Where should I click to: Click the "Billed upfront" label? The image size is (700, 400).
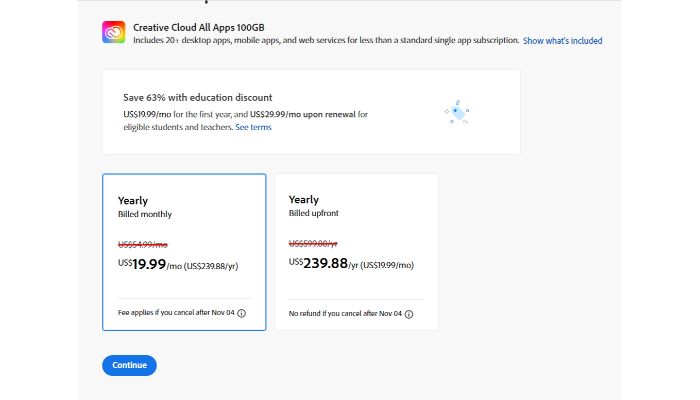click(x=313, y=214)
